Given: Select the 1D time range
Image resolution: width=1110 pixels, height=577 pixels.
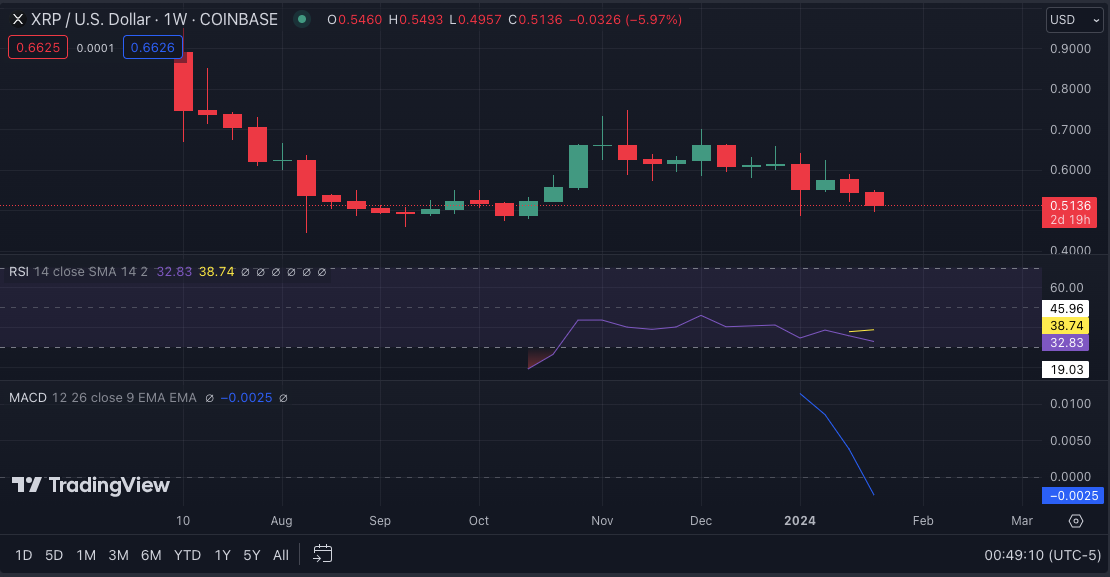Looking at the screenshot, I should [24, 555].
